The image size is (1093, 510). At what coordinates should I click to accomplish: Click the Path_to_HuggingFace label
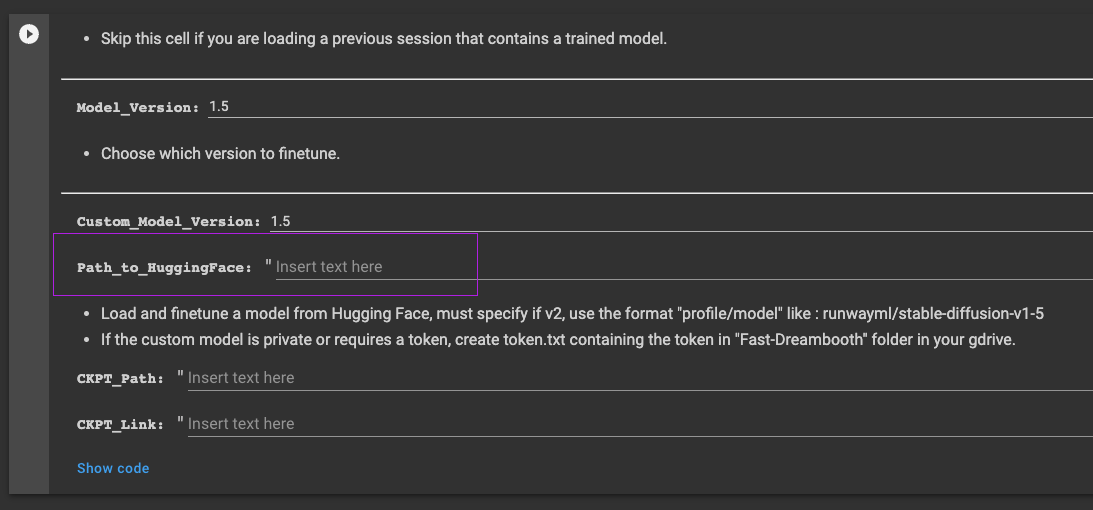click(x=164, y=268)
